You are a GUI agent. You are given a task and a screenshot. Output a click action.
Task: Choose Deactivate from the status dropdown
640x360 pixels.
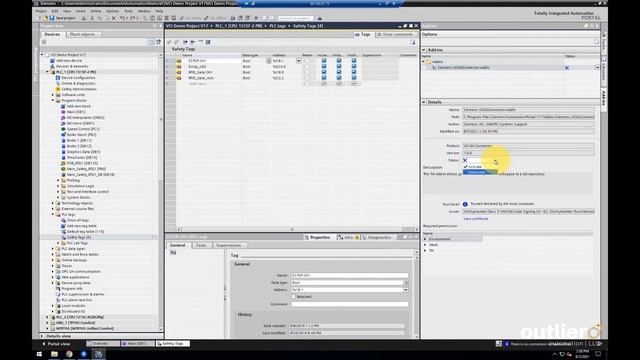(480, 172)
